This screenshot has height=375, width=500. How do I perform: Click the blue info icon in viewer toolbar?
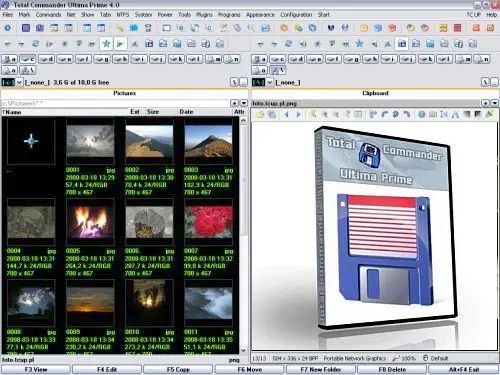point(421,115)
